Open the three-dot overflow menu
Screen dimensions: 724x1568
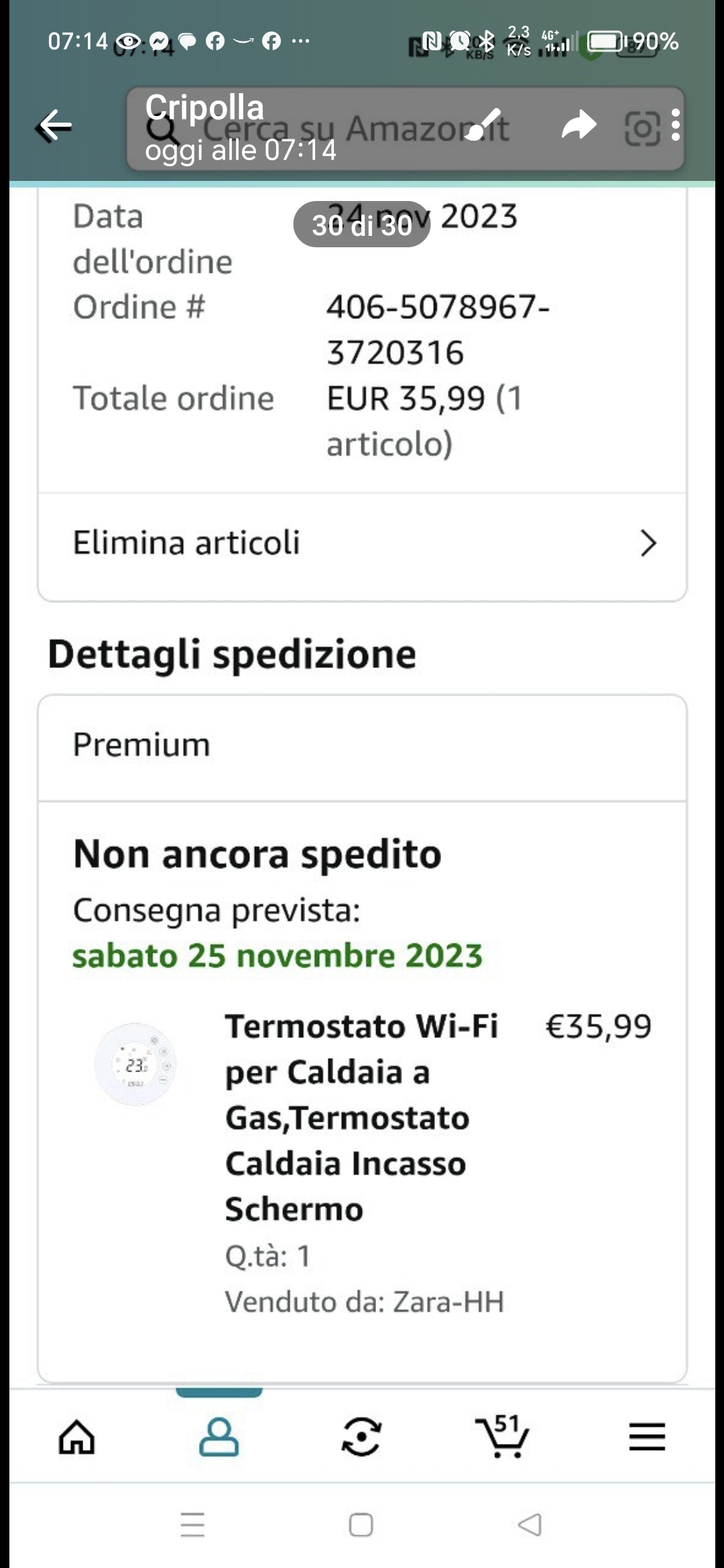click(675, 125)
